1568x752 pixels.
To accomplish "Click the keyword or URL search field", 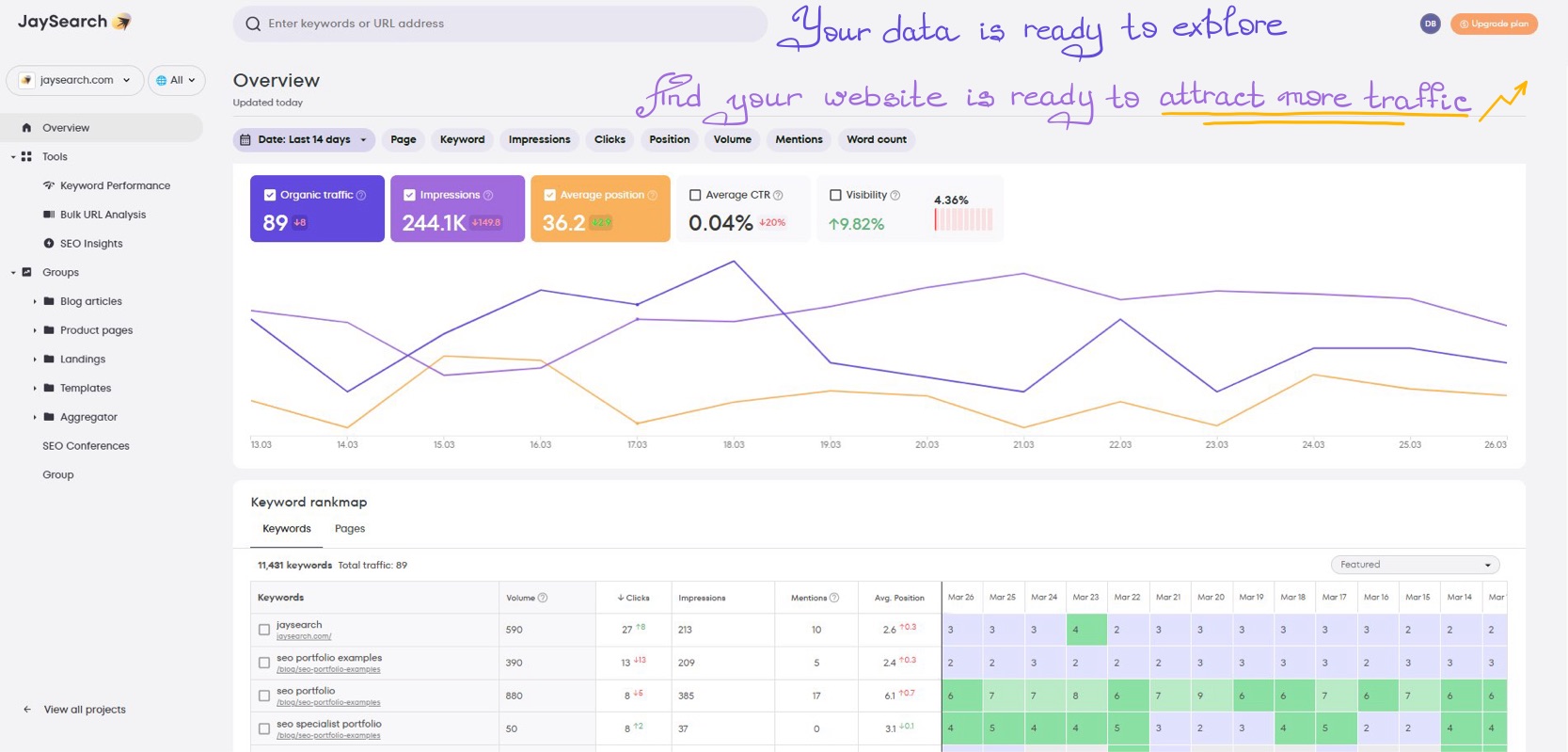I will coord(500,24).
